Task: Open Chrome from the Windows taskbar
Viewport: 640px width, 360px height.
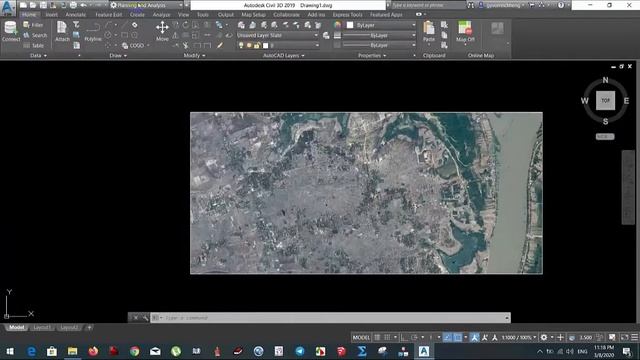Action: point(134,351)
